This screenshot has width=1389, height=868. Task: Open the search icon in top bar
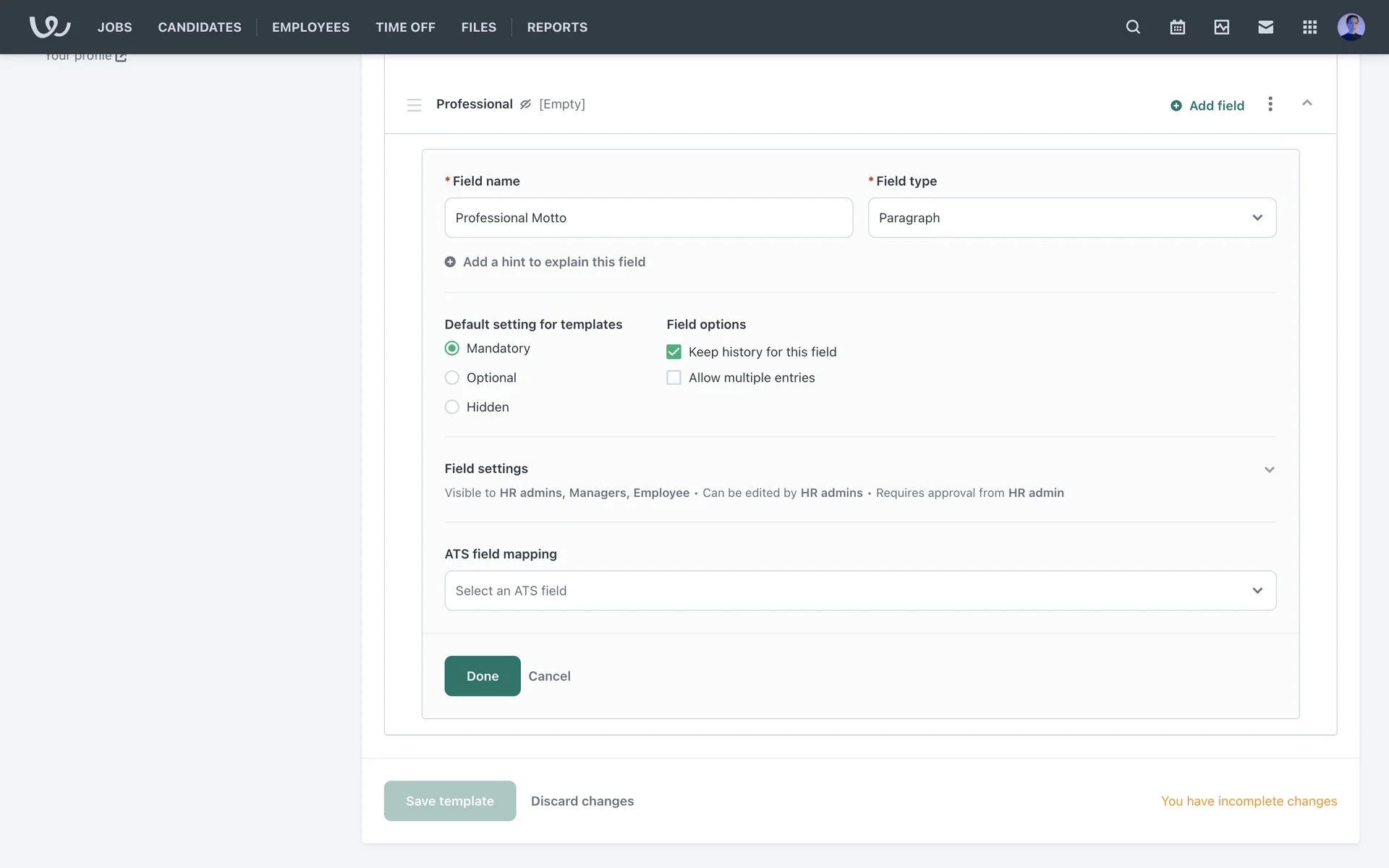pos(1133,27)
